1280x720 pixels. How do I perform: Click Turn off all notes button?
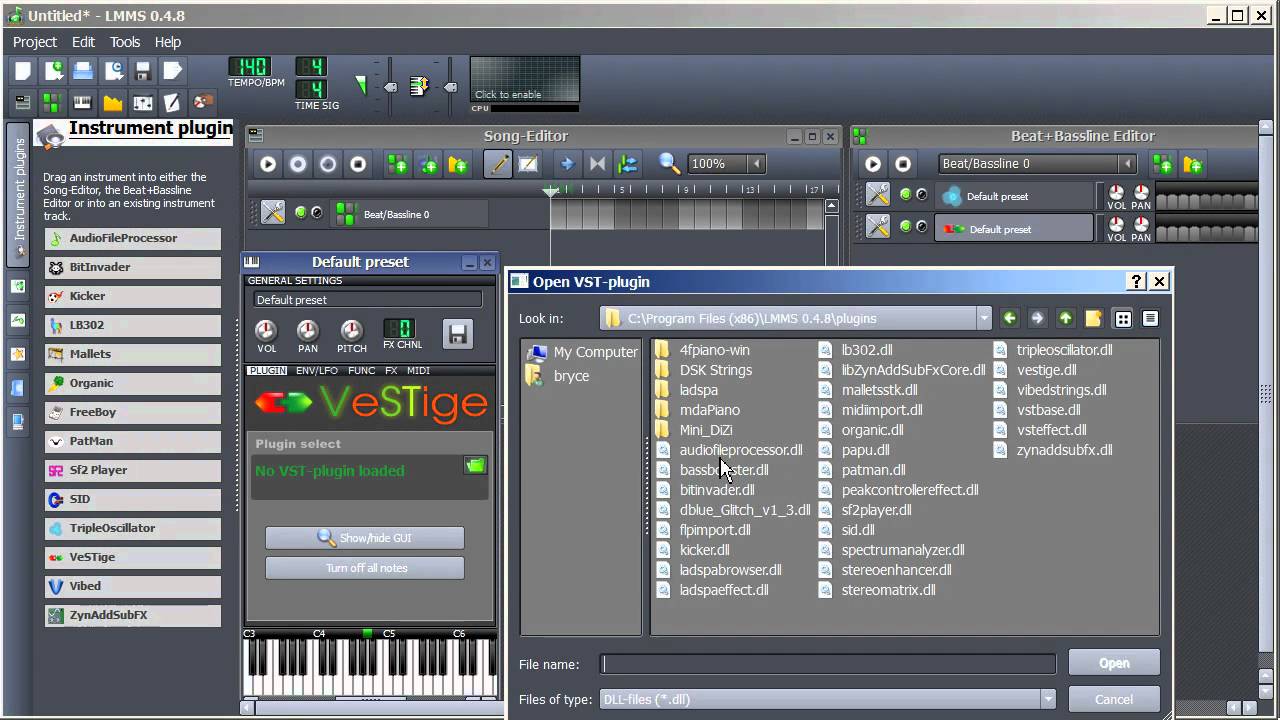tap(365, 568)
